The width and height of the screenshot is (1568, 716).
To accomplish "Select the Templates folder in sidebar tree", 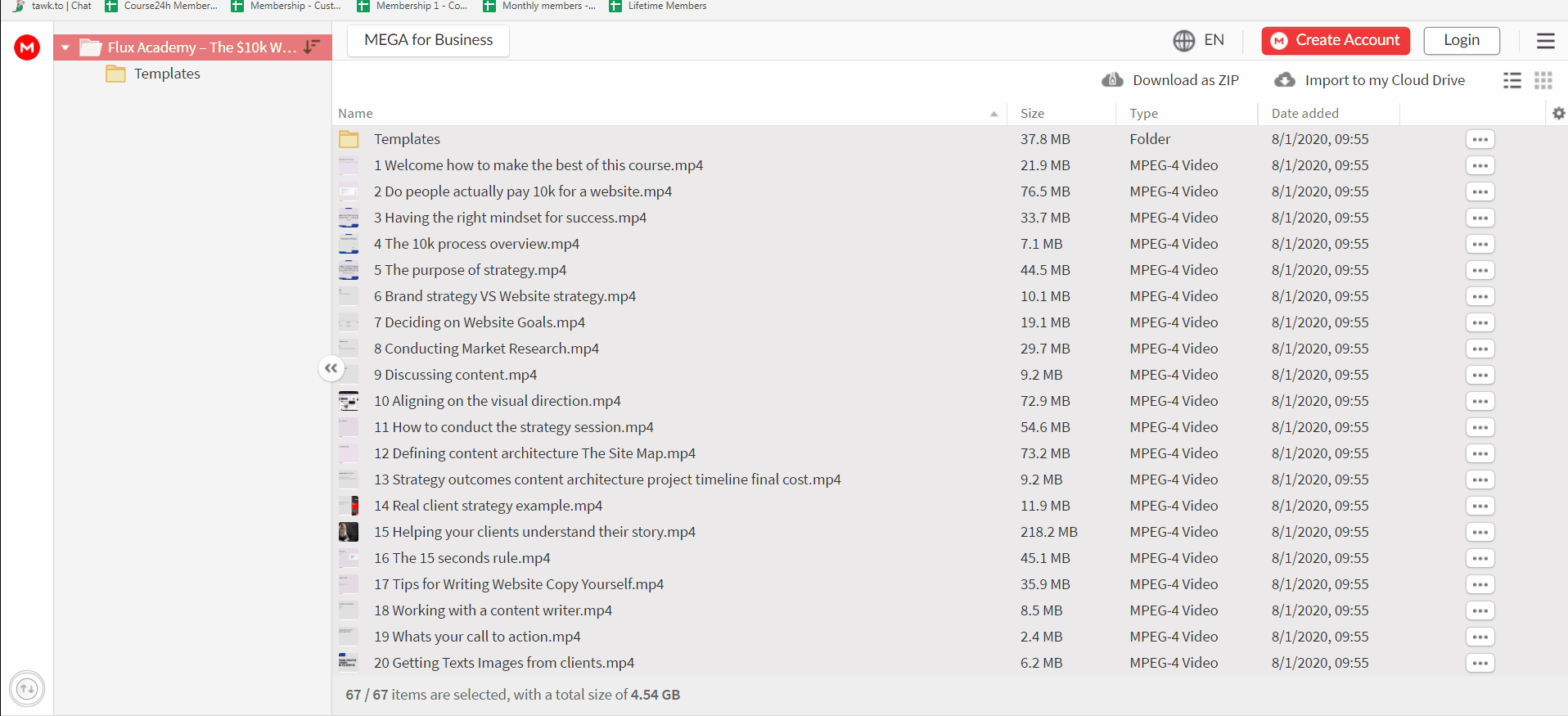I will tap(167, 74).
